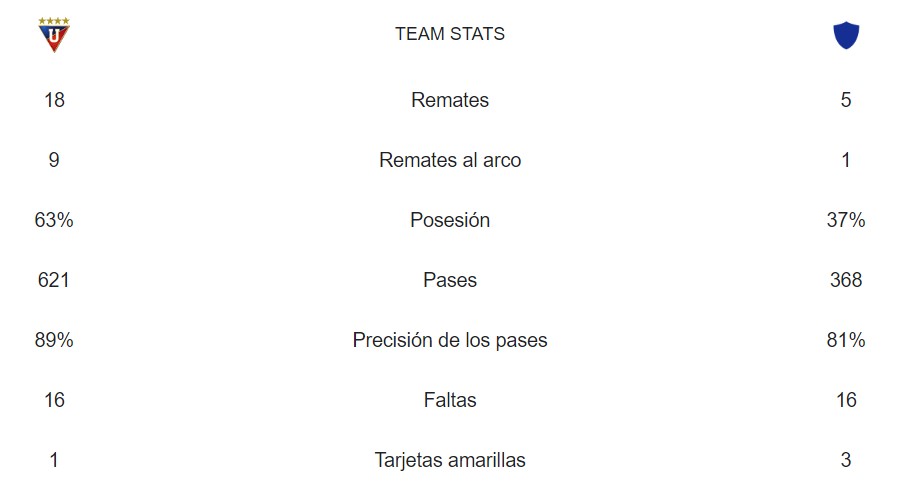Select the TEAM STATS heading

[x=450, y=34]
